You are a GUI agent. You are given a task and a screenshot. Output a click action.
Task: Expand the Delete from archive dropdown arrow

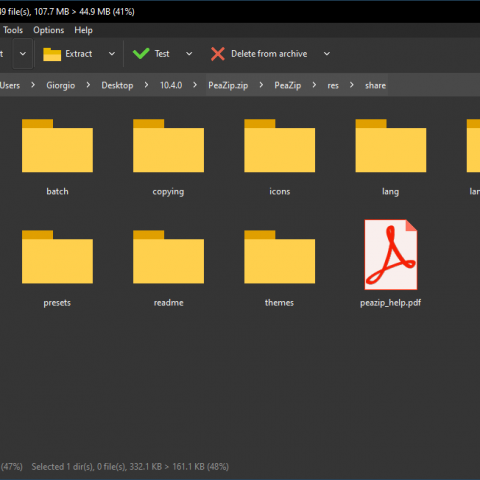[x=327, y=54]
